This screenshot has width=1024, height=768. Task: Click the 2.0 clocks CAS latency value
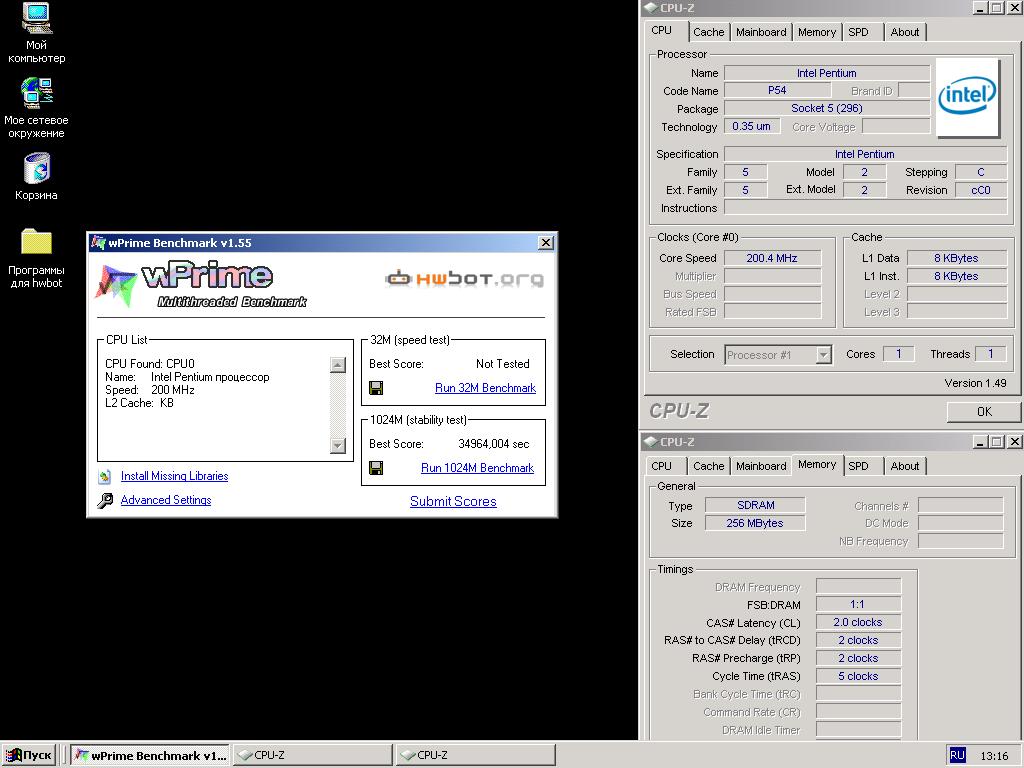coord(857,622)
